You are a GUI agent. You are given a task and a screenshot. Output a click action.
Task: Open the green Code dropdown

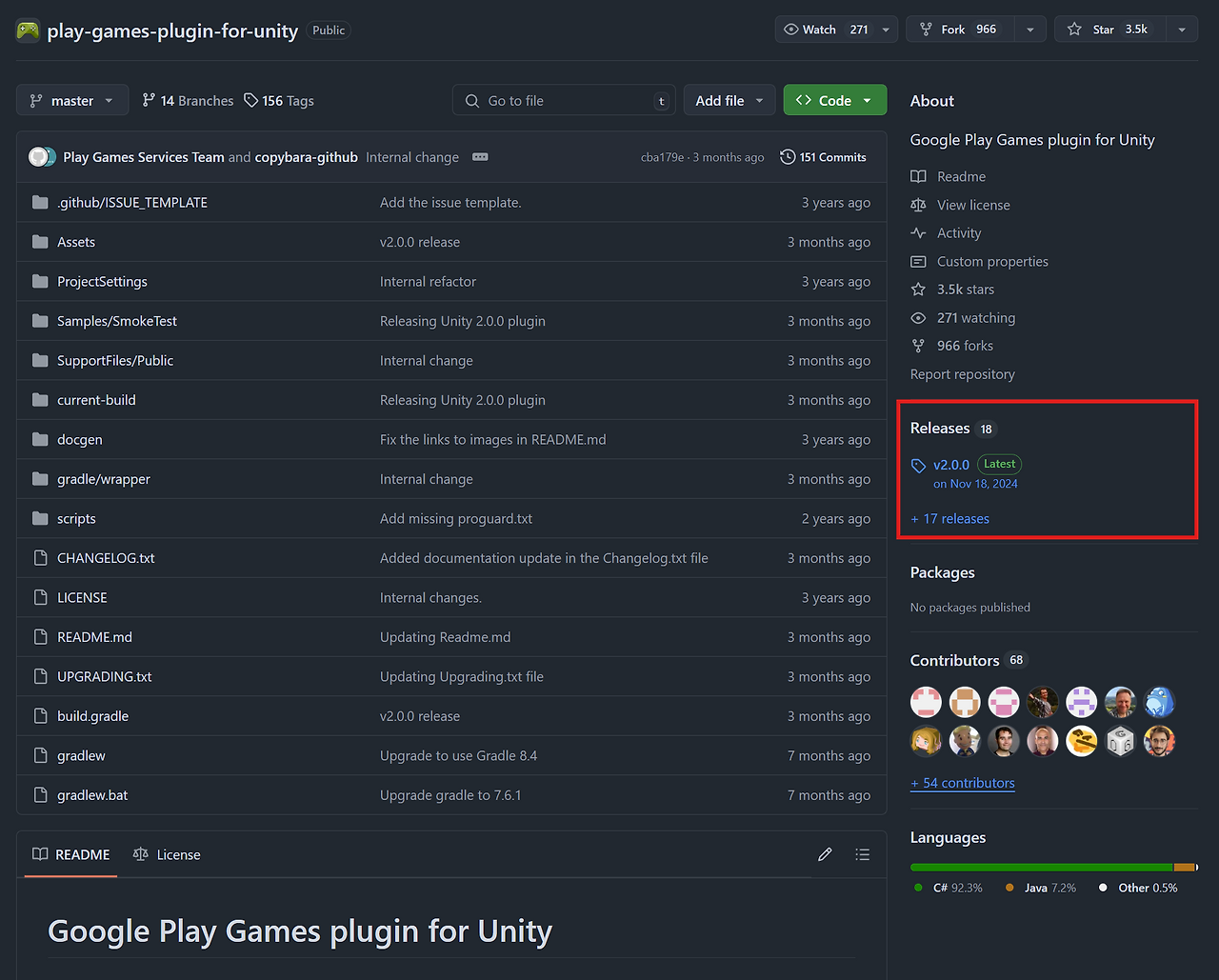click(x=835, y=100)
